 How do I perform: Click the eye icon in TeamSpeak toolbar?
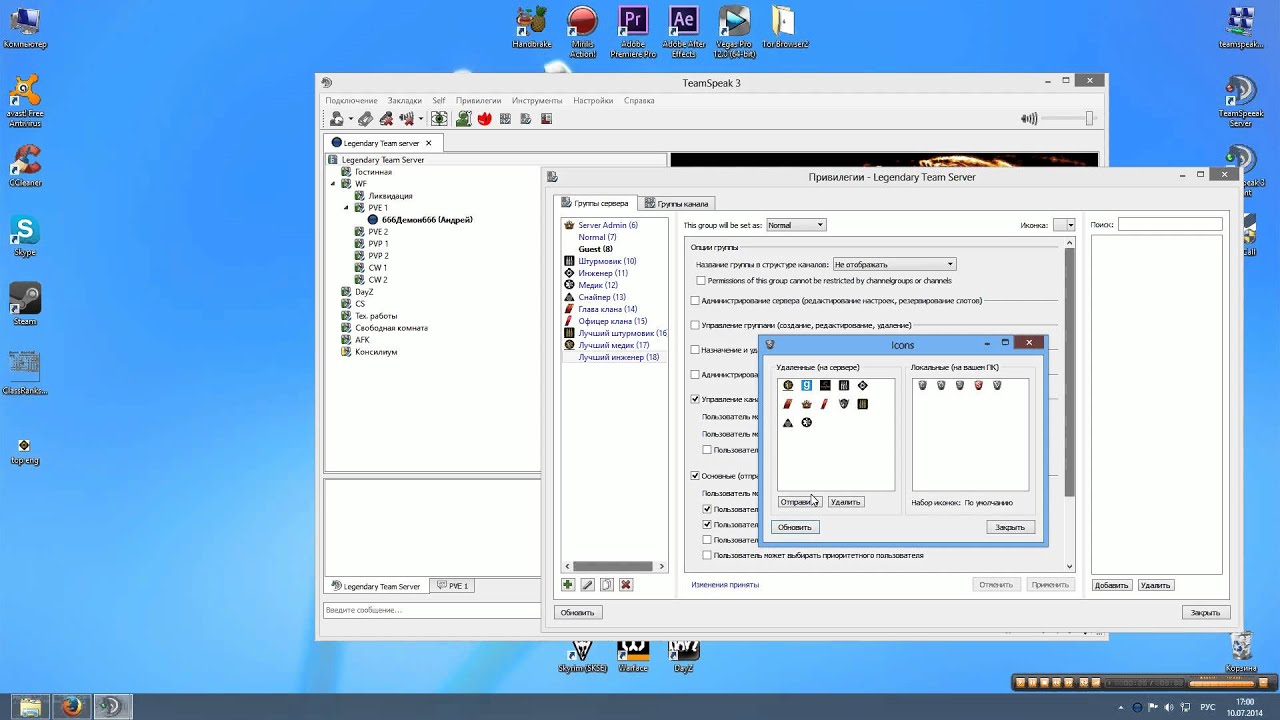440,118
